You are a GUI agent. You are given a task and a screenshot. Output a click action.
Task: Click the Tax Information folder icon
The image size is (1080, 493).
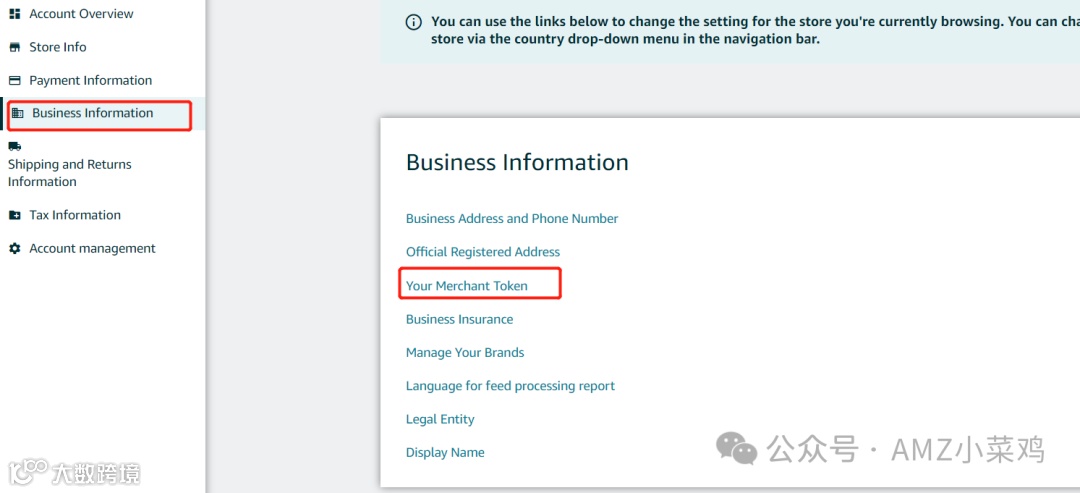point(14,216)
